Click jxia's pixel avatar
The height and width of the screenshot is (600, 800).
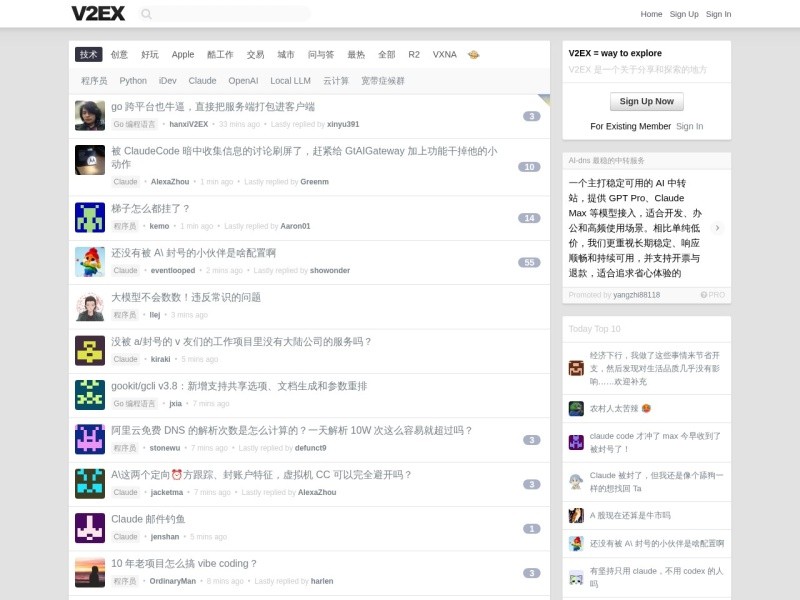tap(90, 395)
